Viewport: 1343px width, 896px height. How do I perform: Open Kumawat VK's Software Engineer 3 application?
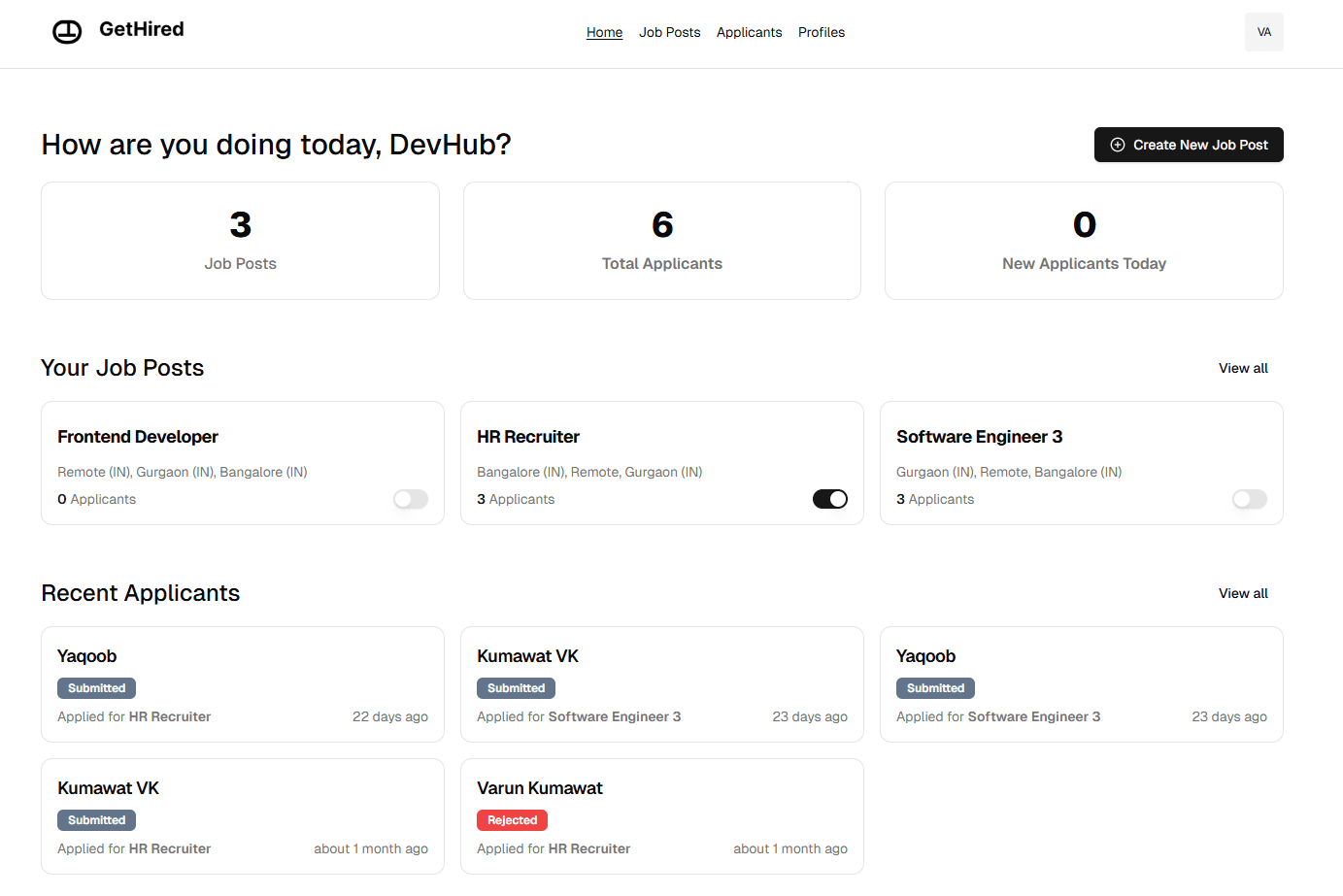(x=662, y=684)
